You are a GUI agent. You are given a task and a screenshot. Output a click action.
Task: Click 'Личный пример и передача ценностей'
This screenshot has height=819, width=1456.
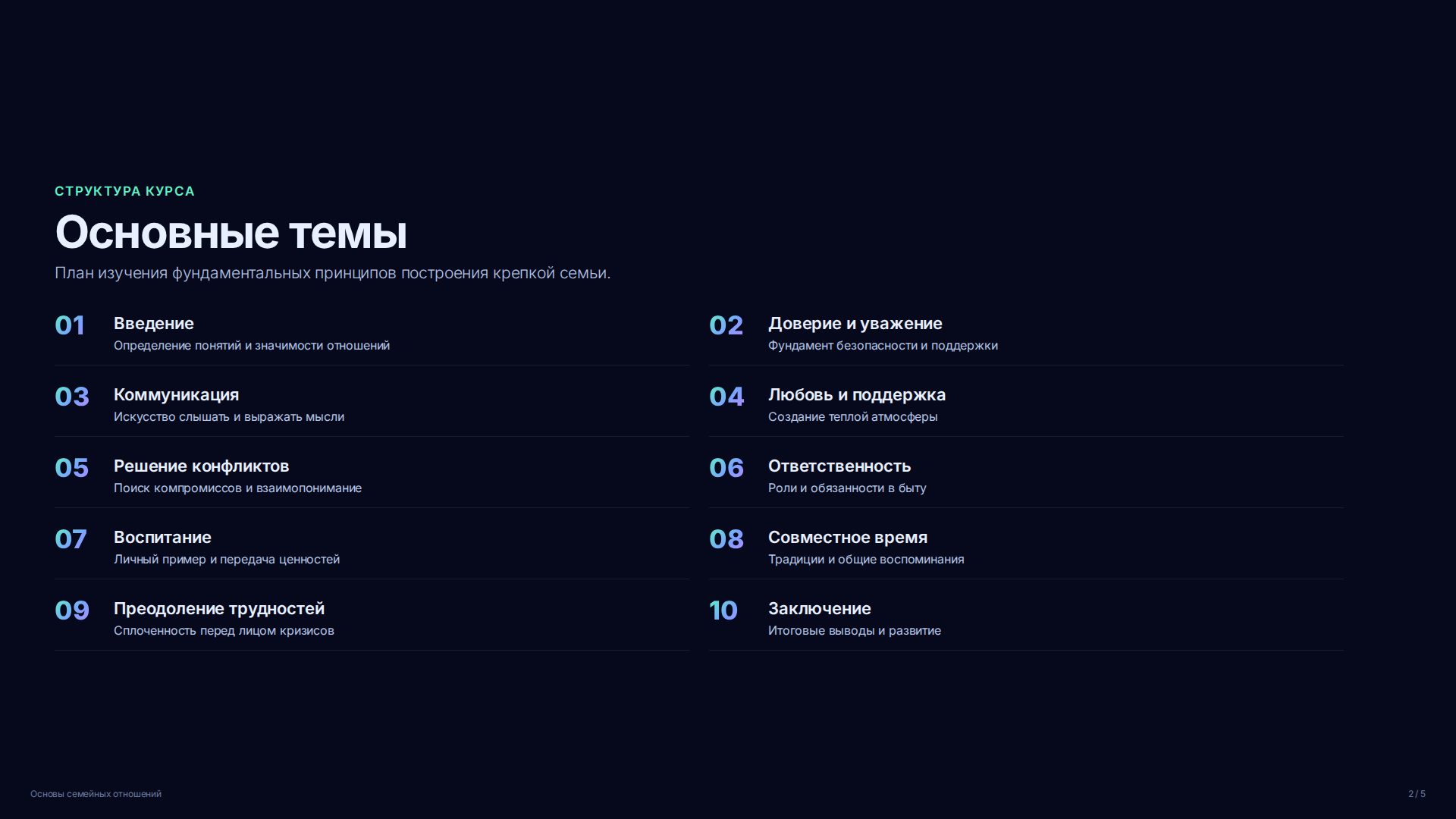pos(227,560)
